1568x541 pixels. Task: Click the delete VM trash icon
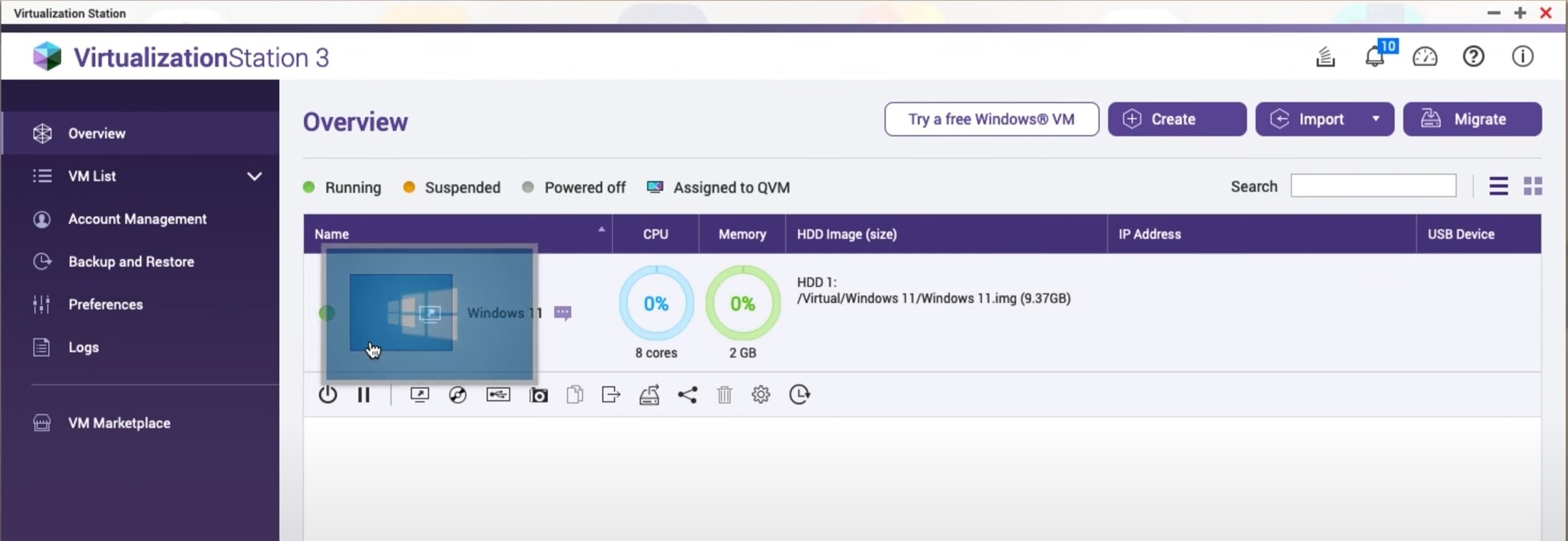coord(725,394)
